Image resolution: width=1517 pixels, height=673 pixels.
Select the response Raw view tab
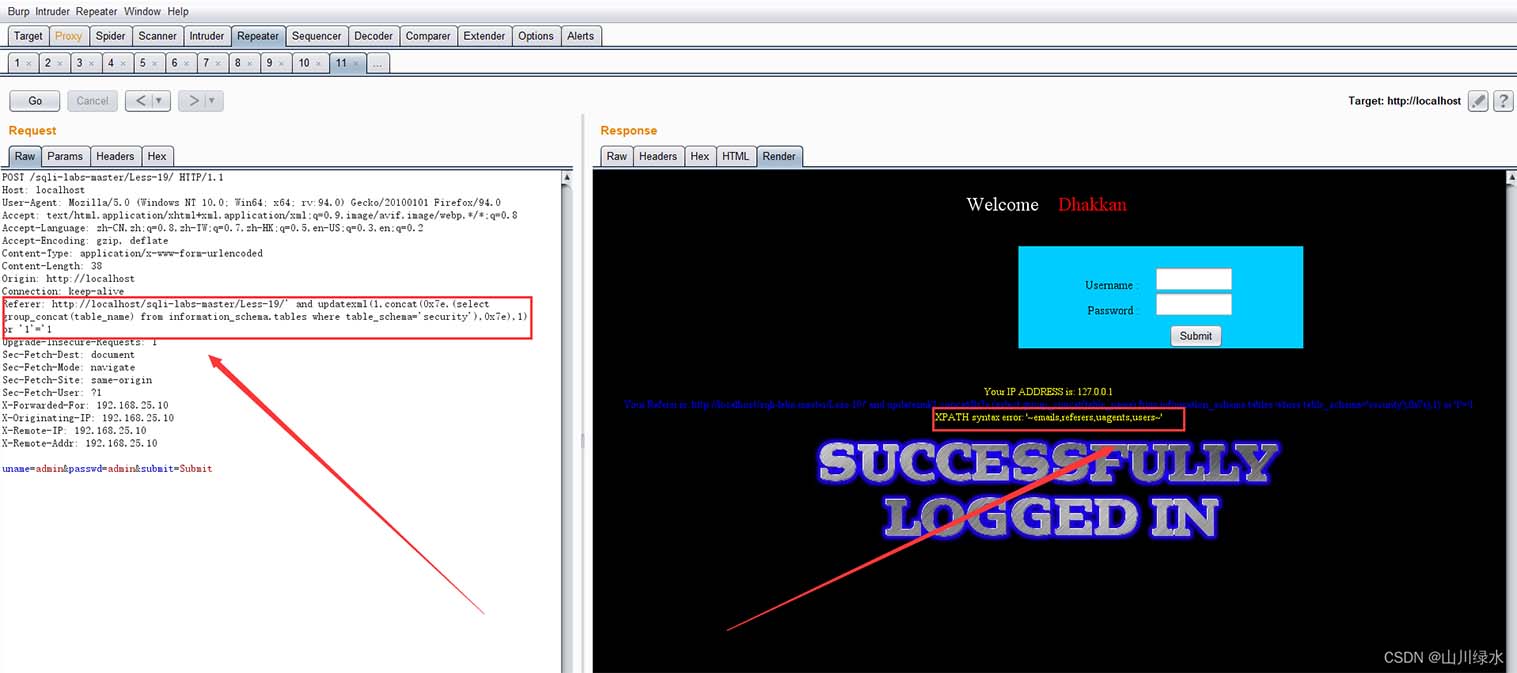(x=617, y=156)
